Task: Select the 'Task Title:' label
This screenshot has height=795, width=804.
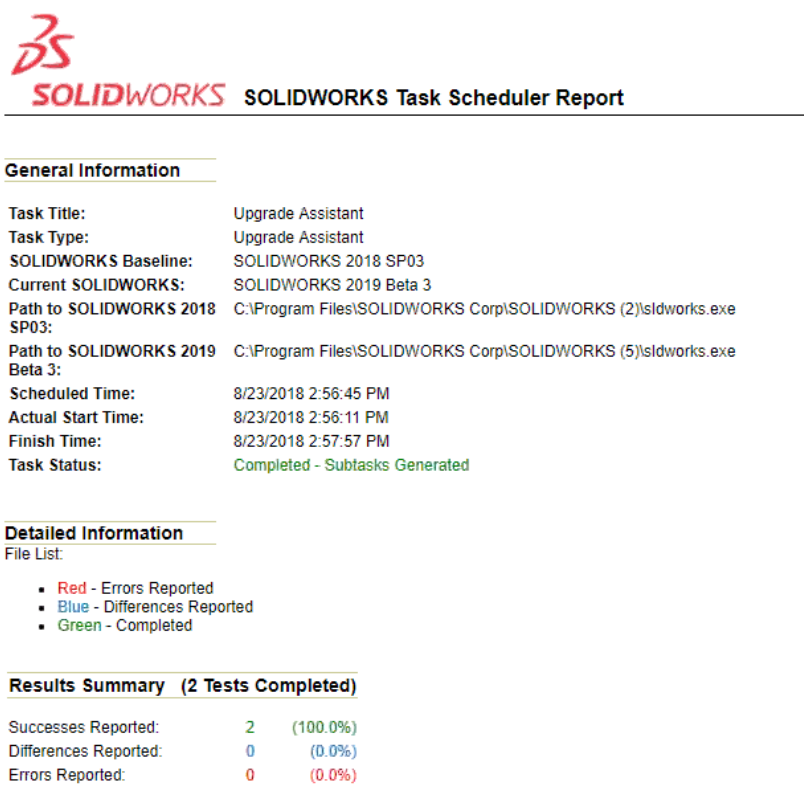Action: tap(47, 213)
